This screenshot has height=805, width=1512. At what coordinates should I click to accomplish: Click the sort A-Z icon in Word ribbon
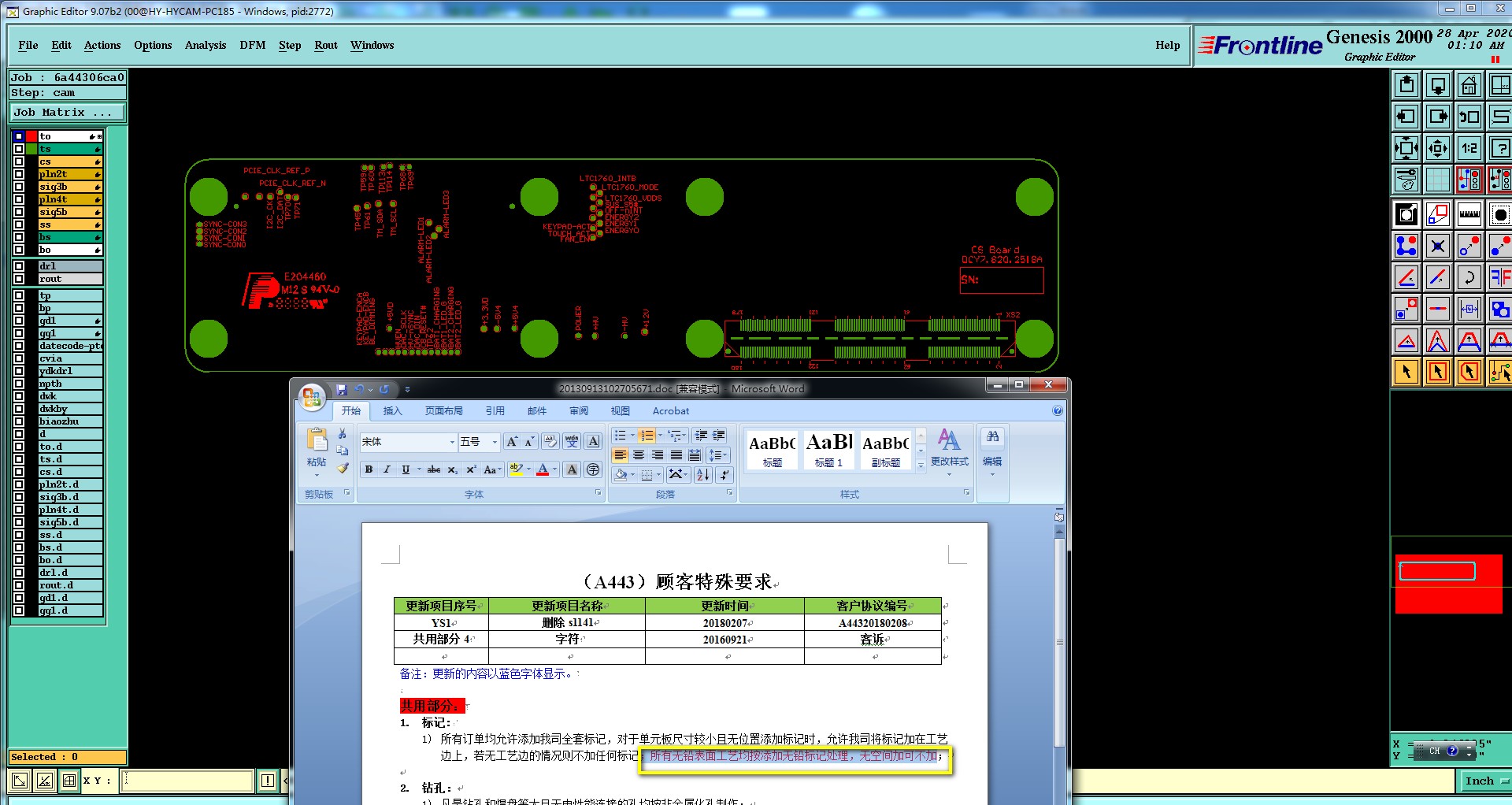[x=703, y=474]
